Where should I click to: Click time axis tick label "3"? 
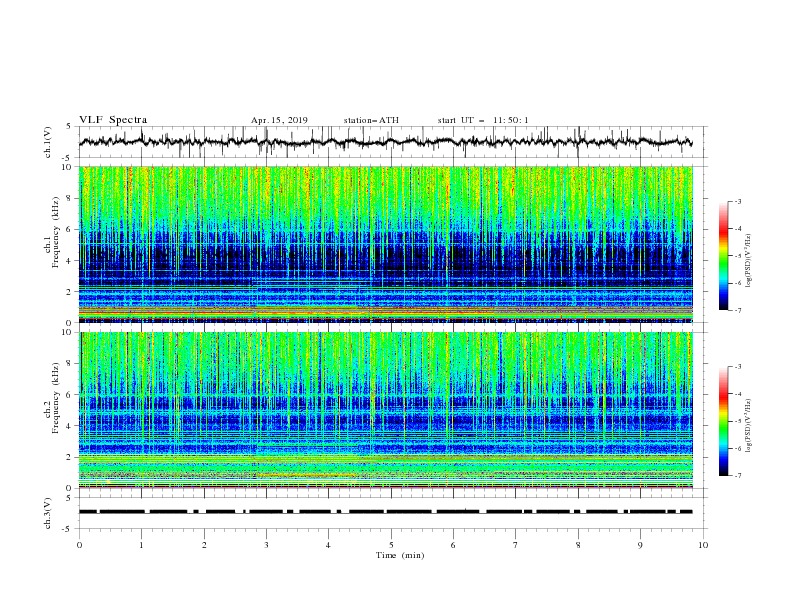[266, 545]
